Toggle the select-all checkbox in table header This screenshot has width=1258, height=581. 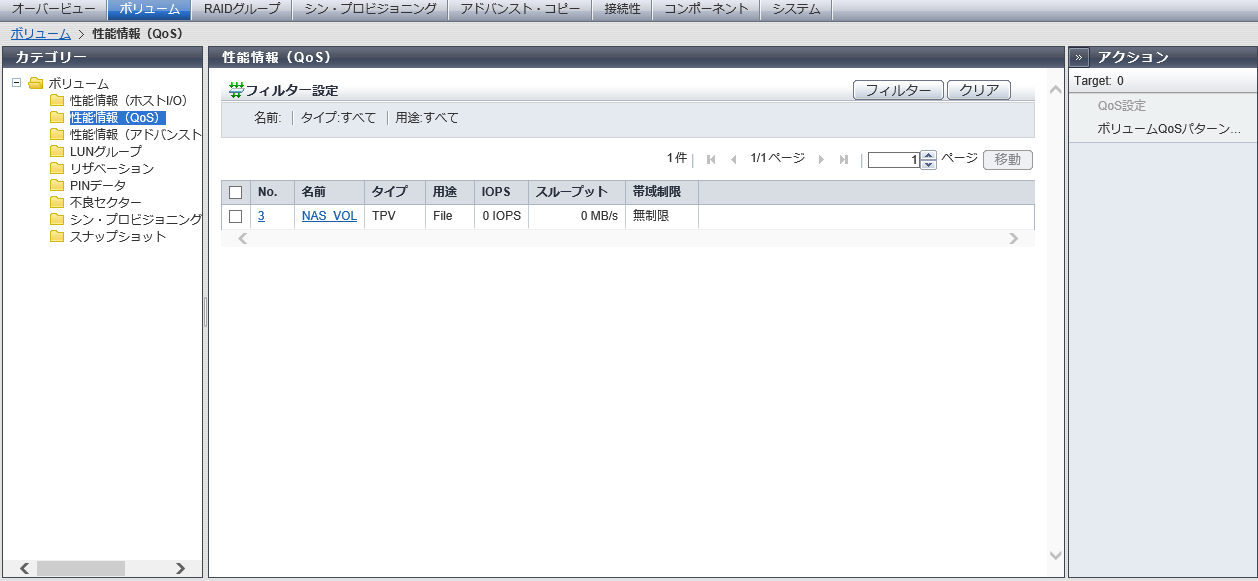pyautogui.click(x=236, y=192)
